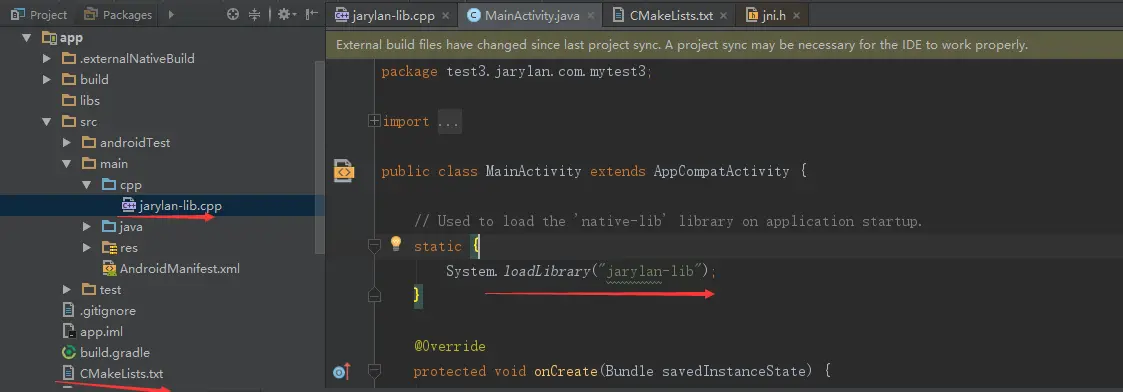The width and height of the screenshot is (1123, 392).
Task: Click the Scroll from Source crosshair icon
Action: coord(232,14)
